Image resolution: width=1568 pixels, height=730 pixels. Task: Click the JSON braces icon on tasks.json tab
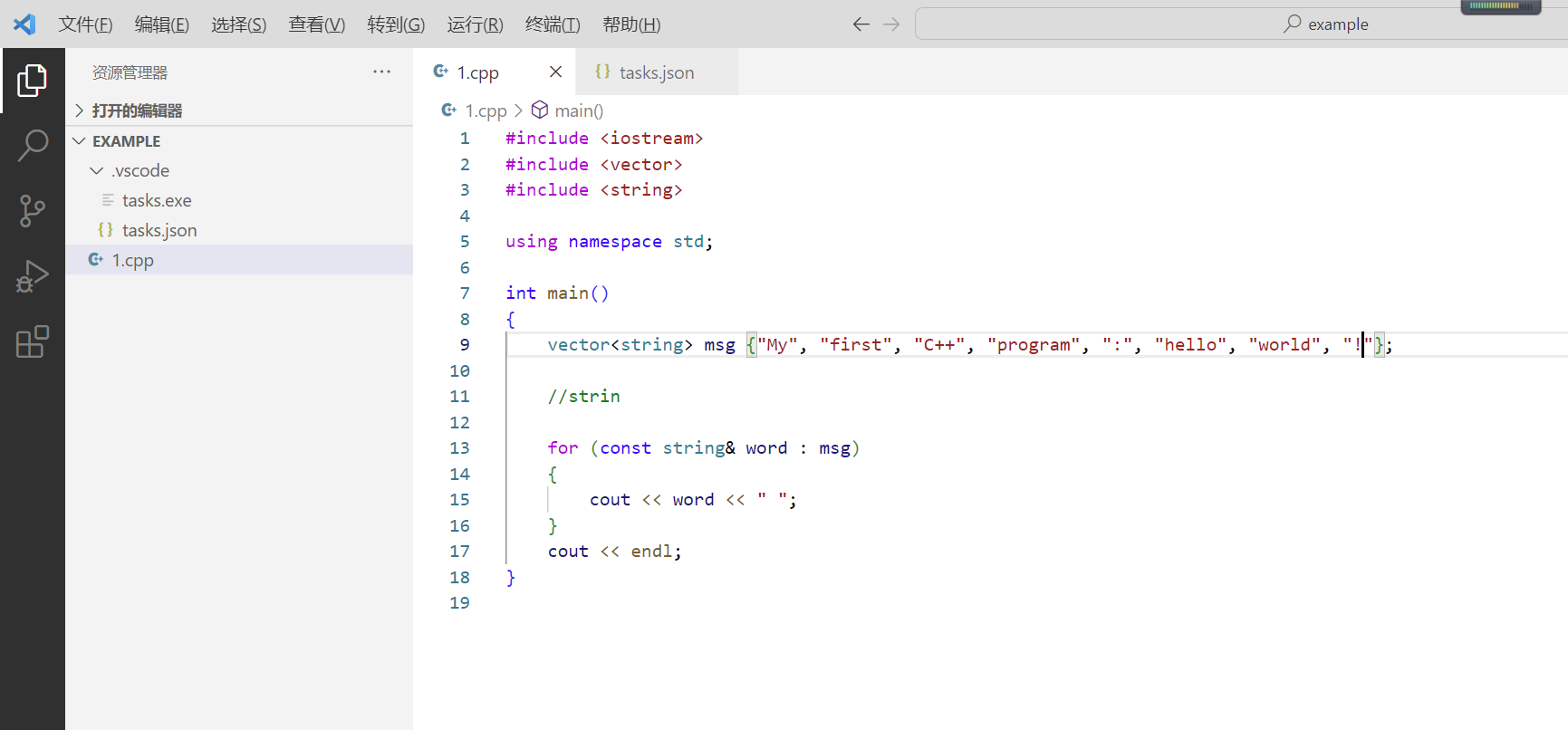tap(602, 72)
